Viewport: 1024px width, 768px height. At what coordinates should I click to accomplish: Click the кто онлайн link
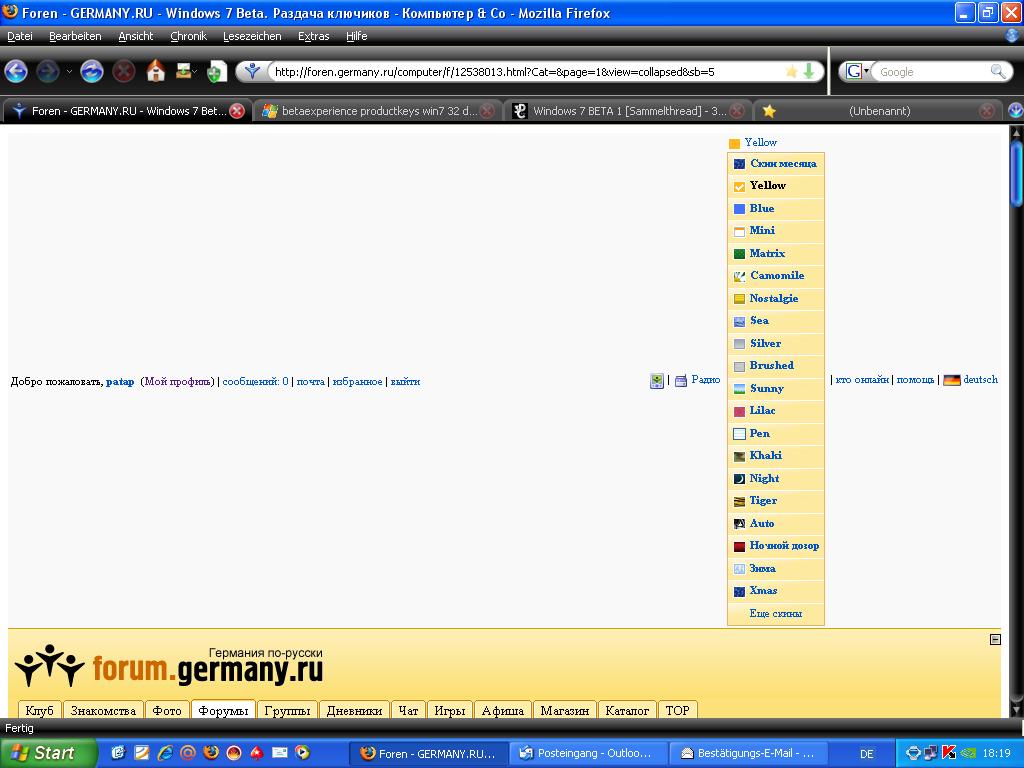(862, 379)
